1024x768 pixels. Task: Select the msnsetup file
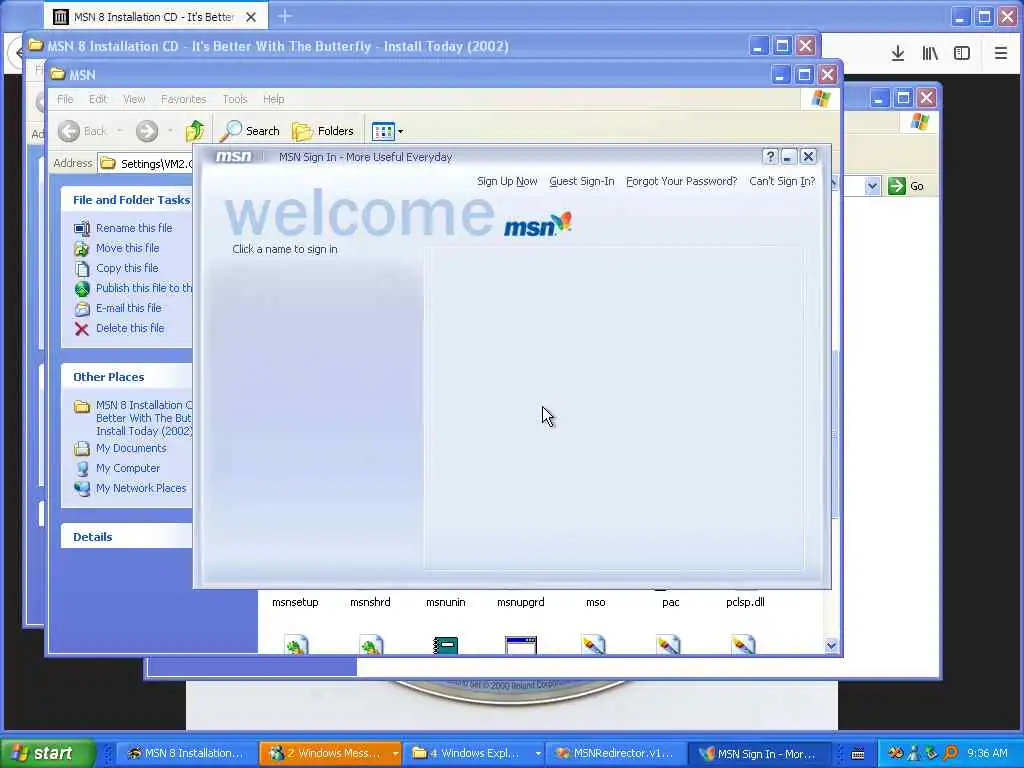pos(295,602)
